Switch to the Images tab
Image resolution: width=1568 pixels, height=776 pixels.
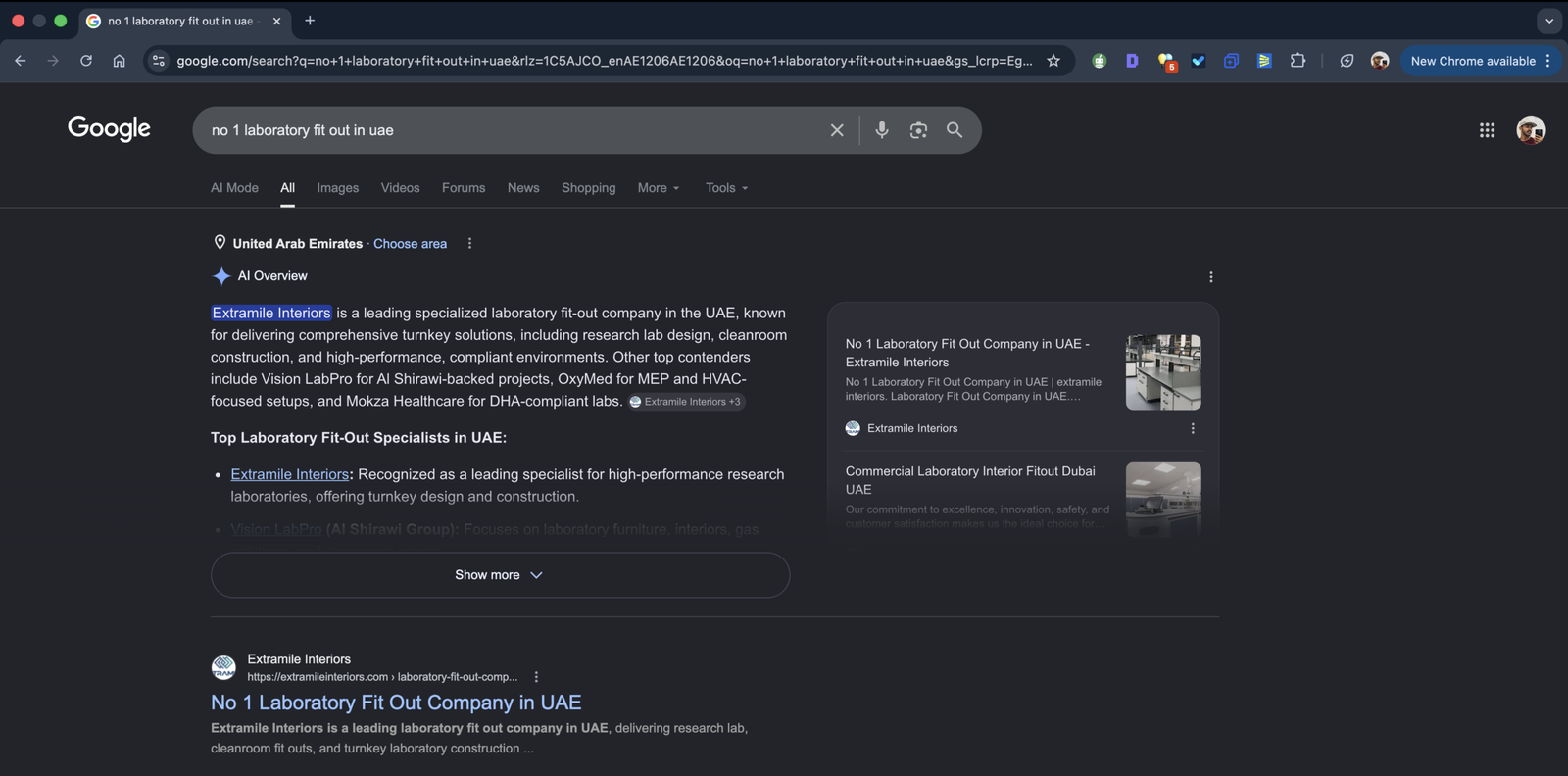(x=338, y=188)
